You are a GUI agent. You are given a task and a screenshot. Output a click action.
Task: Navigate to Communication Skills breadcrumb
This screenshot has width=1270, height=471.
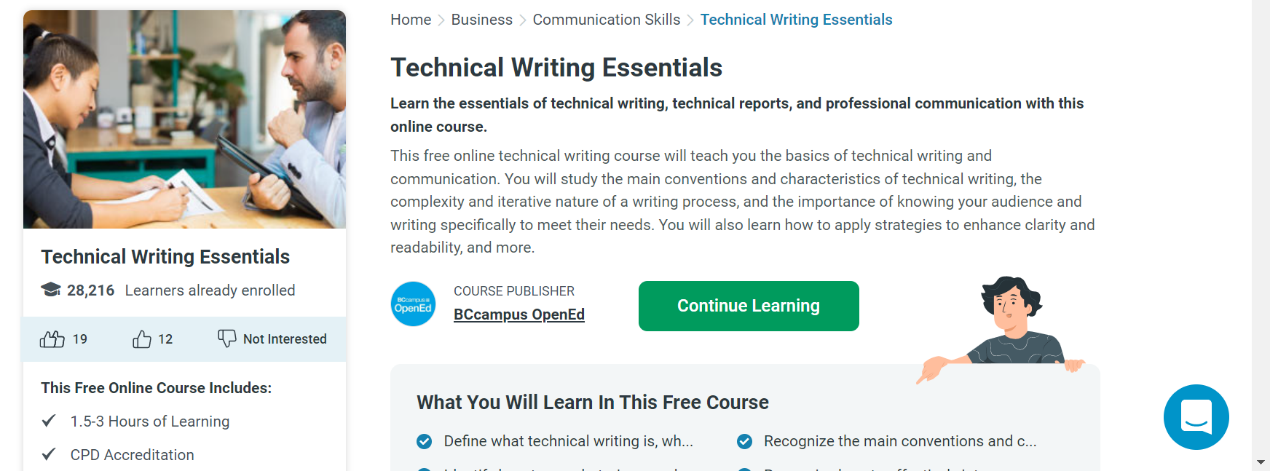coord(606,20)
